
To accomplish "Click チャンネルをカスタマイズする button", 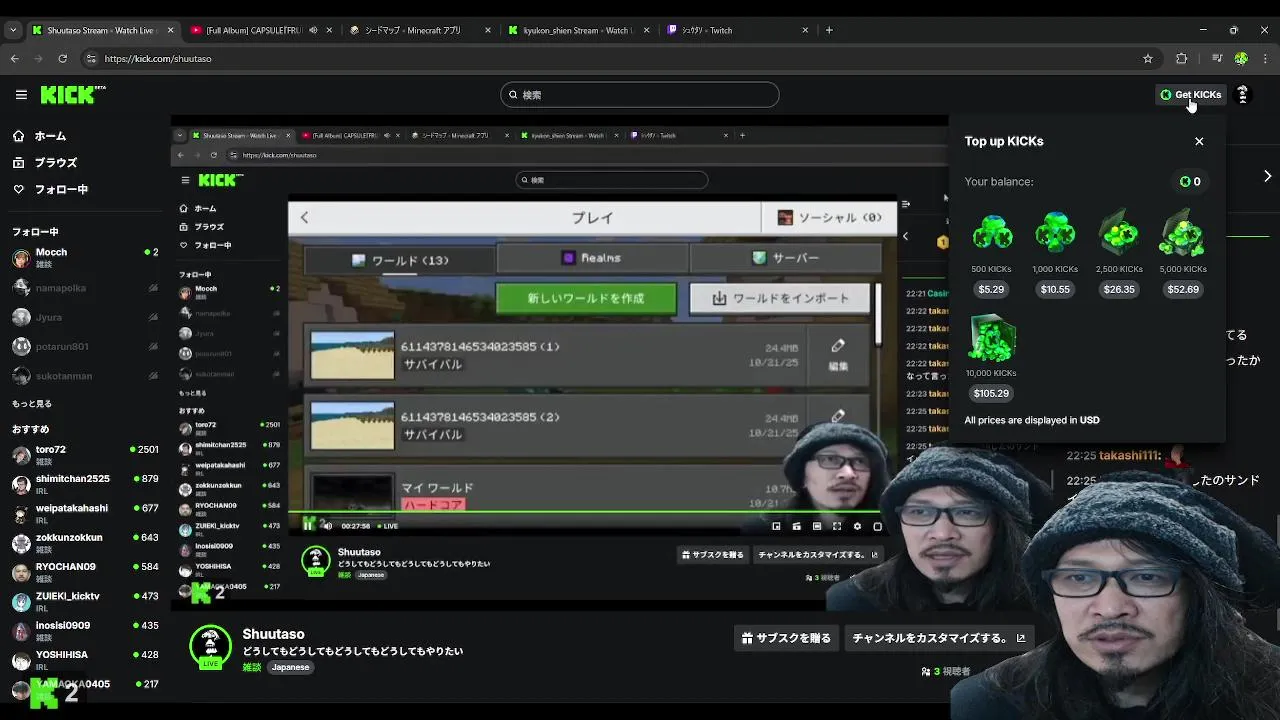I will 938,638.
